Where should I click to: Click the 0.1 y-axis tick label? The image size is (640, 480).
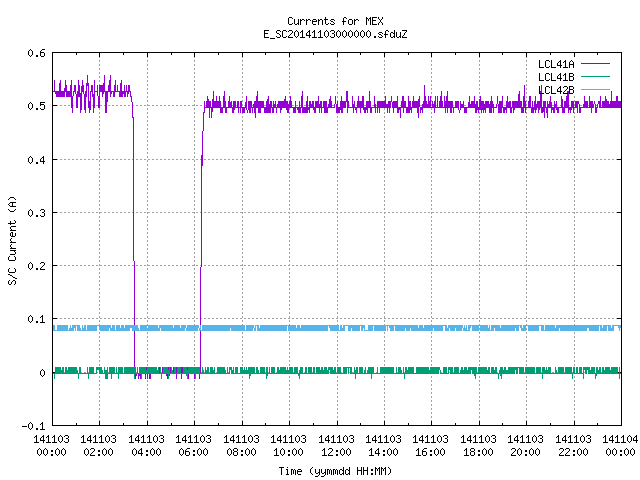36,319
